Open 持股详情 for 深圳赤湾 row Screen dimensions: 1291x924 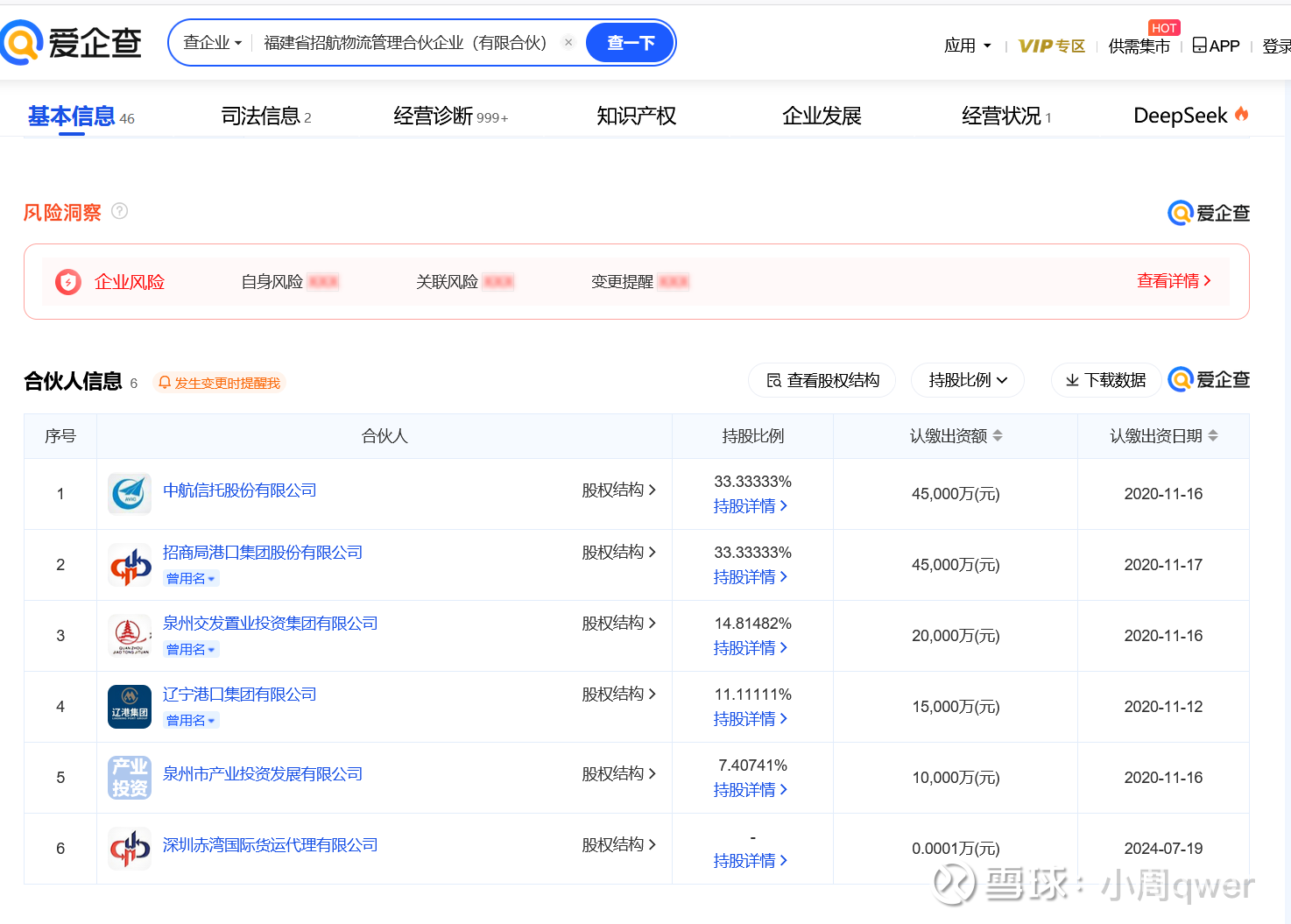click(x=751, y=861)
